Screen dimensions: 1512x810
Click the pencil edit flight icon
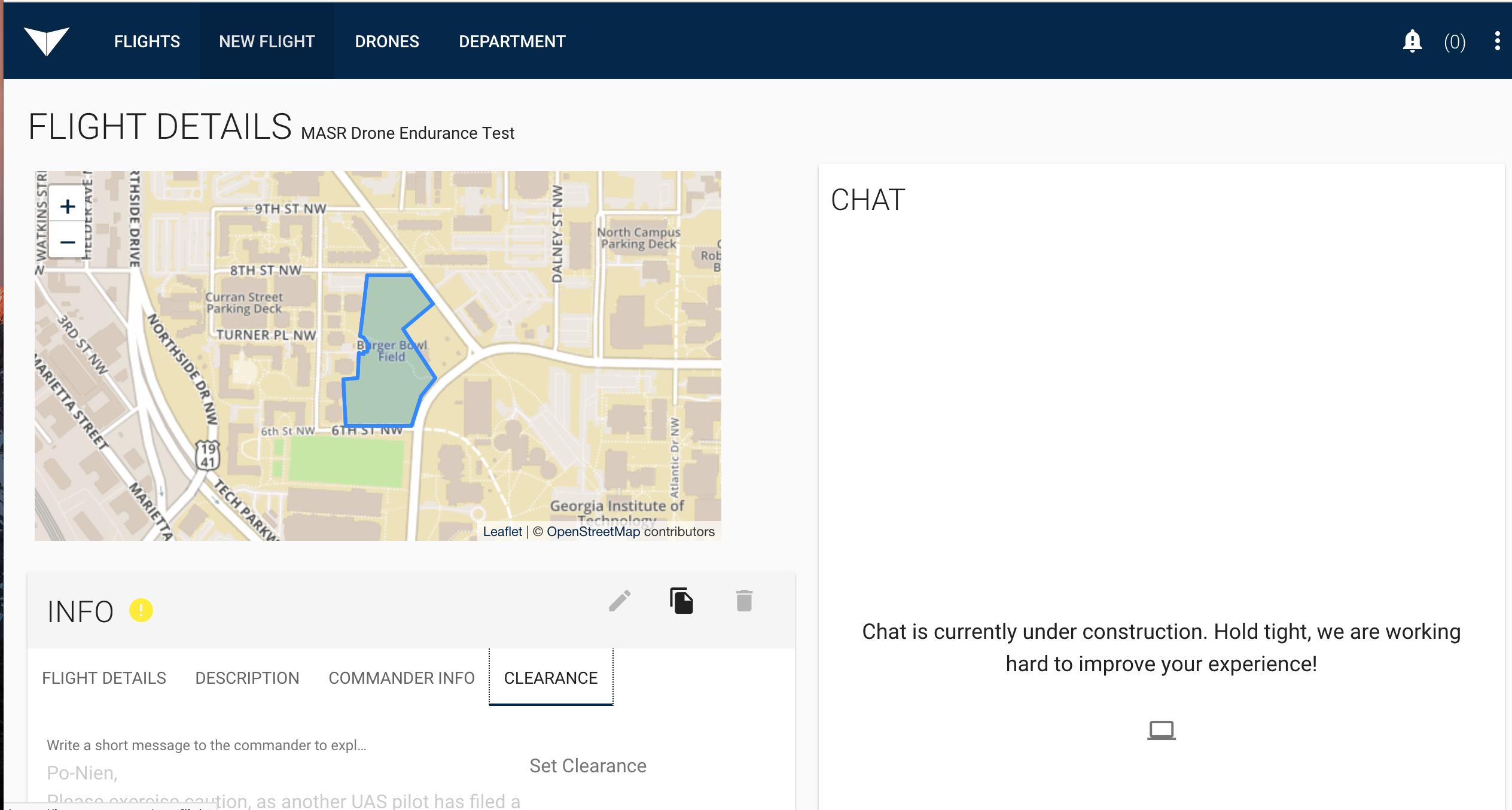coord(620,601)
